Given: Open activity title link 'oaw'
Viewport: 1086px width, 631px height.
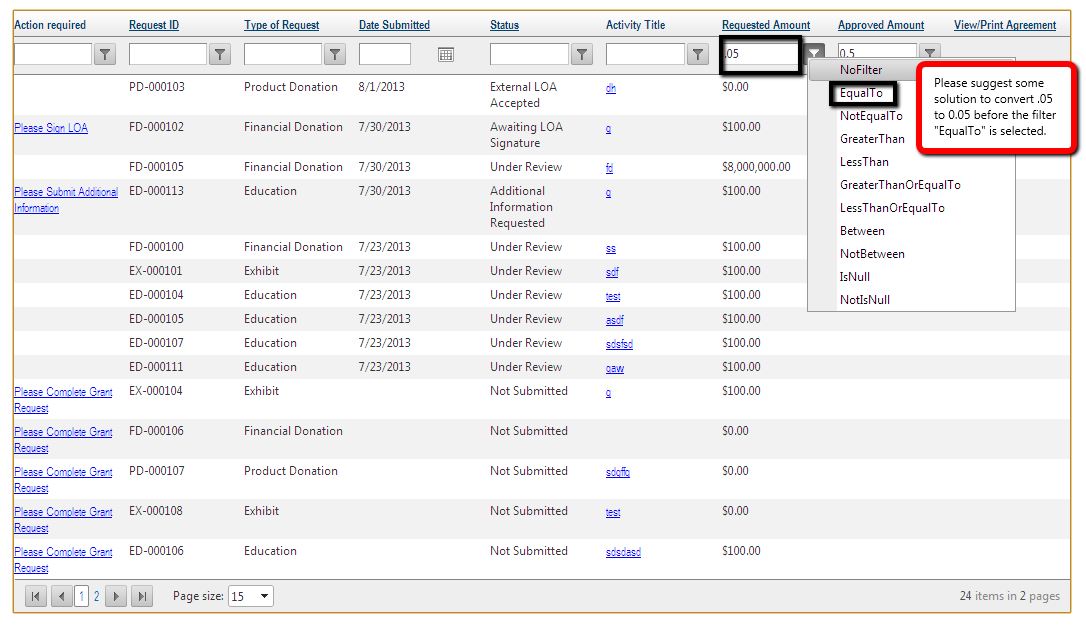Looking at the screenshot, I should (x=615, y=368).
